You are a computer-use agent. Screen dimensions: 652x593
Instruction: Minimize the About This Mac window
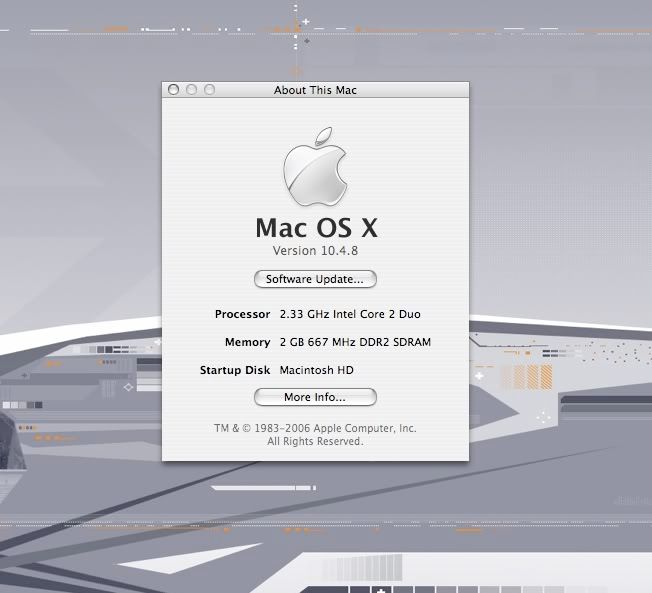coord(192,90)
